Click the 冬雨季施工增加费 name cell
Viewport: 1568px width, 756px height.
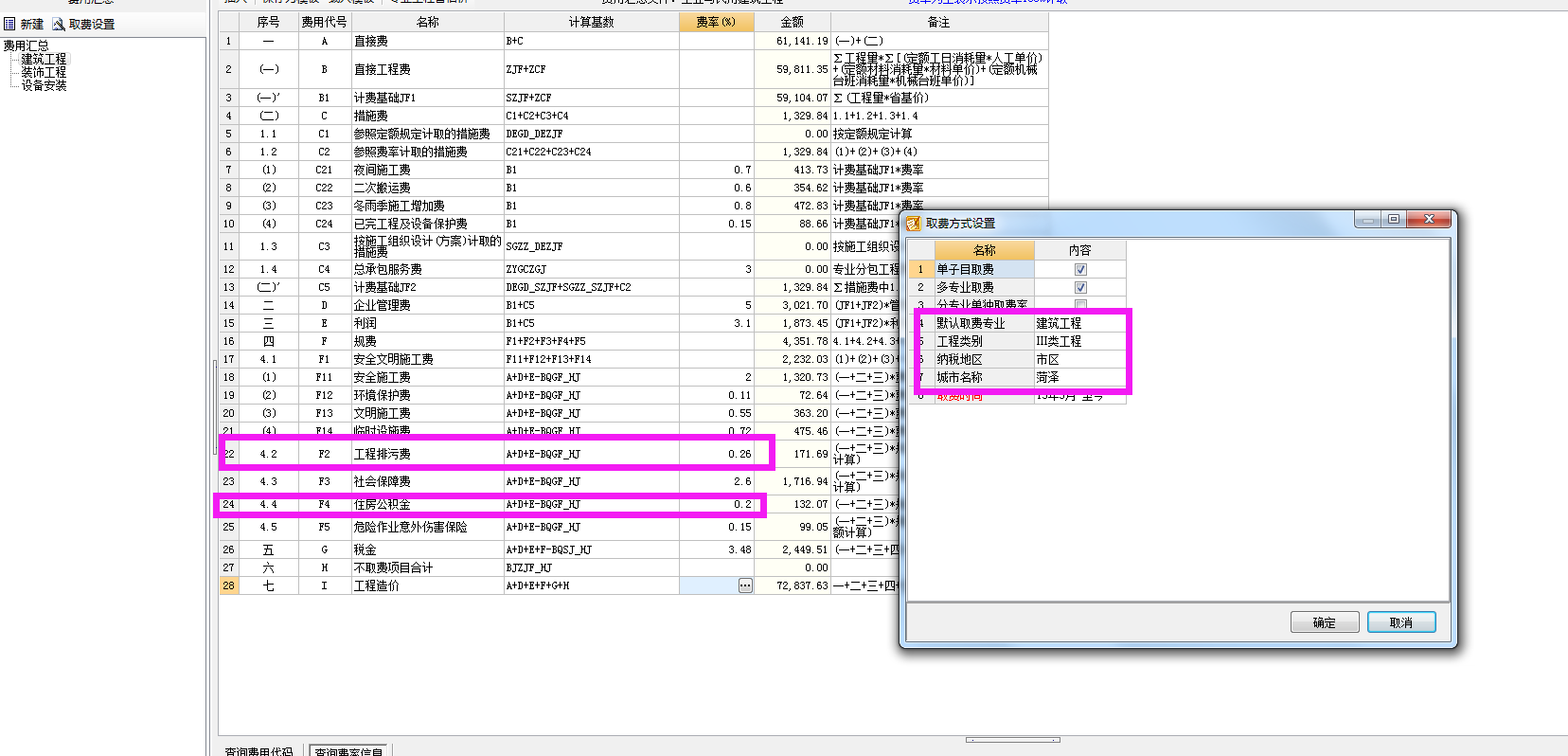(427, 206)
